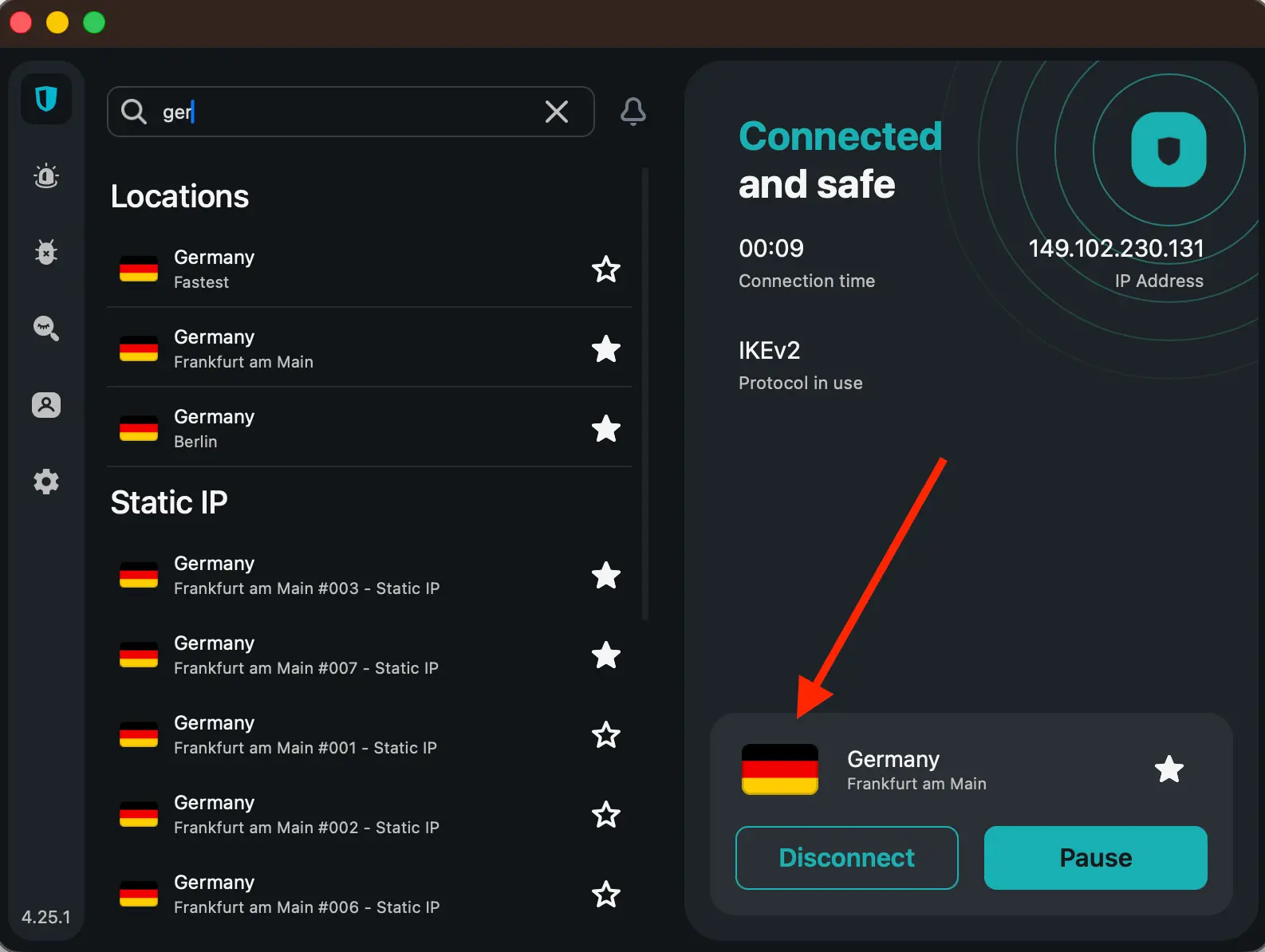Screen dimensions: 1265x952
Task: Click the teal shield connection status icon
Action: point(1169,150)
